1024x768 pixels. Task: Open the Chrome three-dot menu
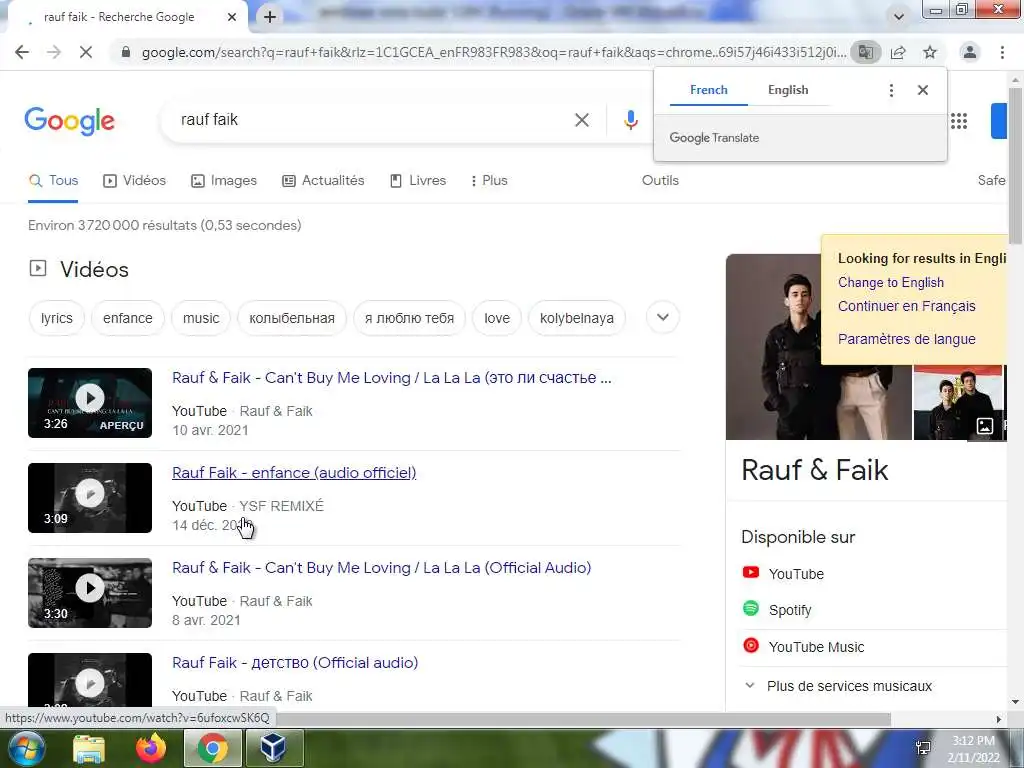(x=1002, y=52)
